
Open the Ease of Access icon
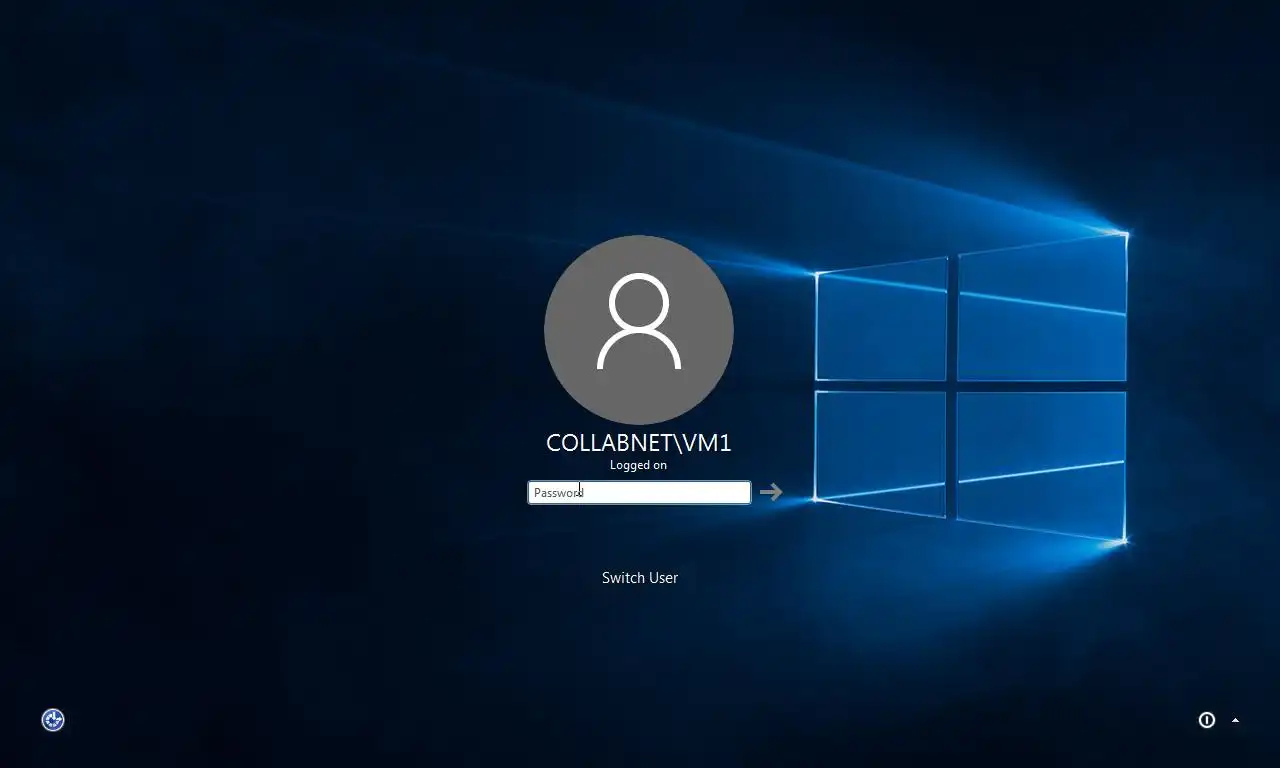click(x=53, y=720)
